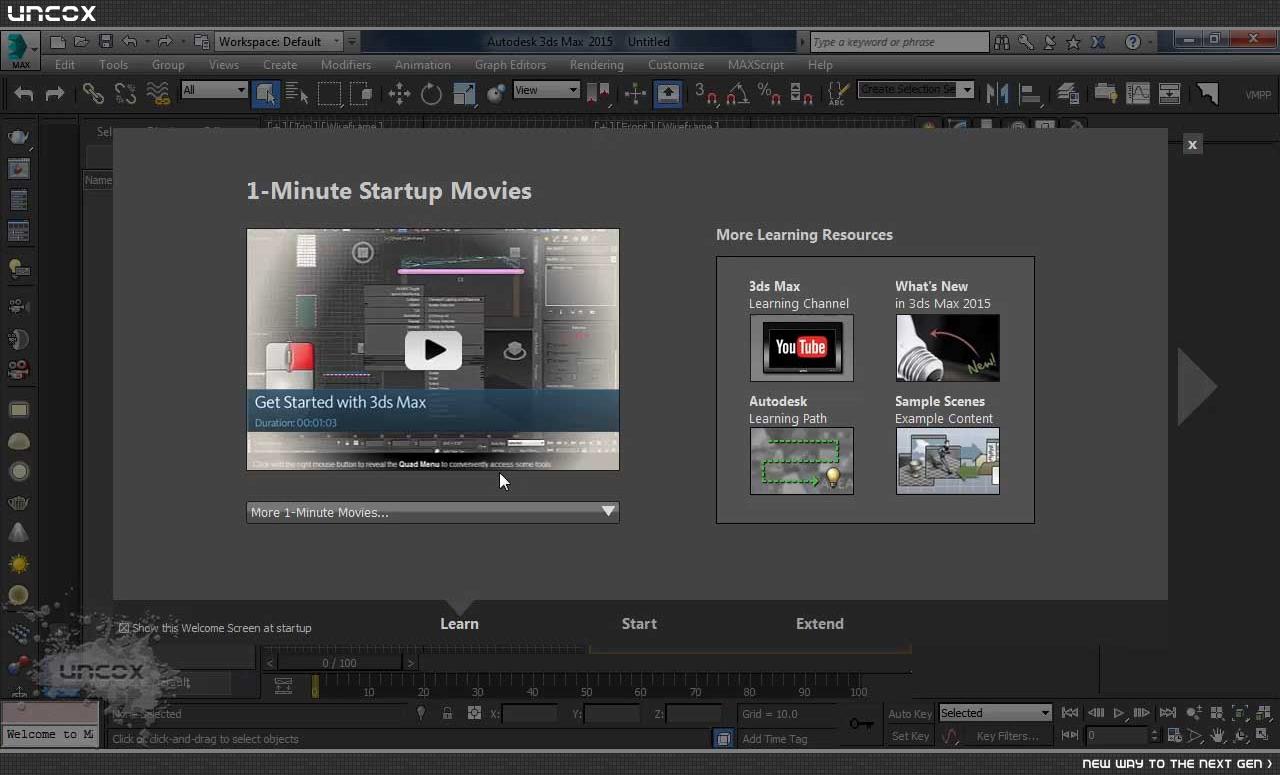
Task: Click the Mirror tool icon
Action: click(x=997, y=93)
